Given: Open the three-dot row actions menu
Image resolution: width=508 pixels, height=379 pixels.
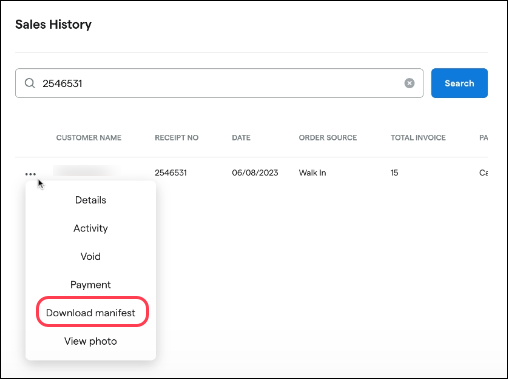Looking at the screenshot, I should click(30, 174).
